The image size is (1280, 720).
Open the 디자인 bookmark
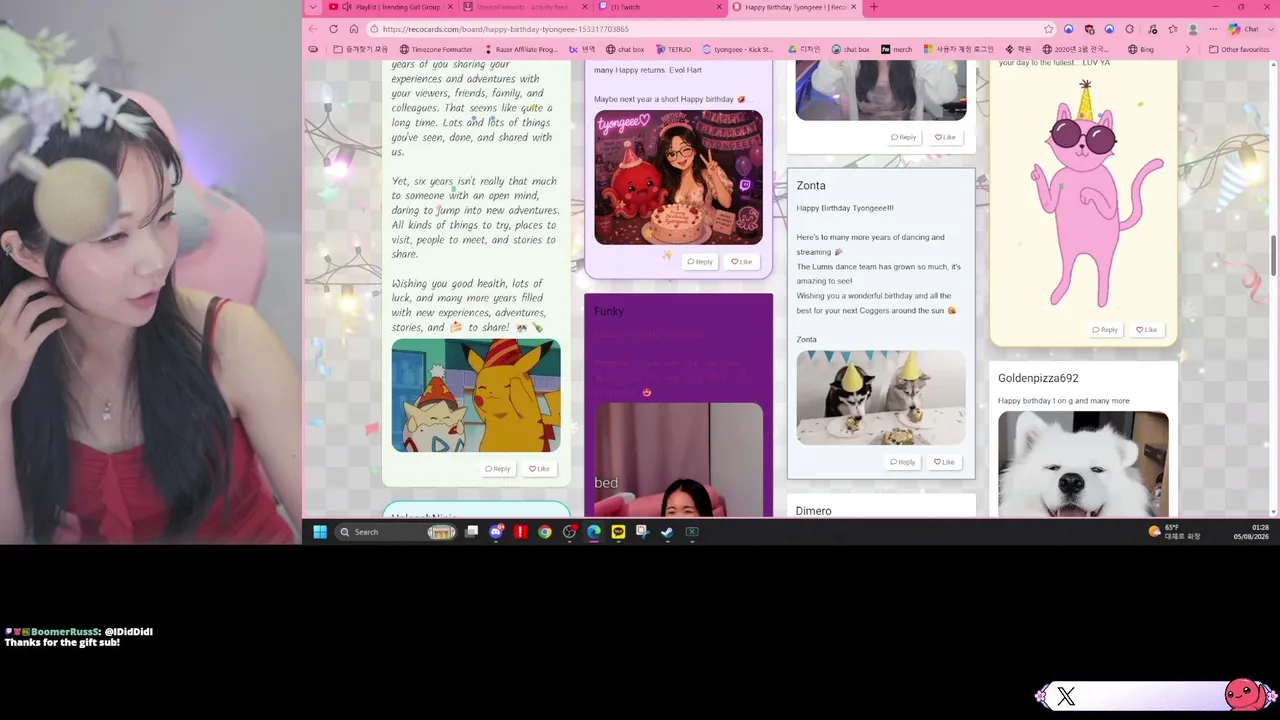[x=803, y=49]
